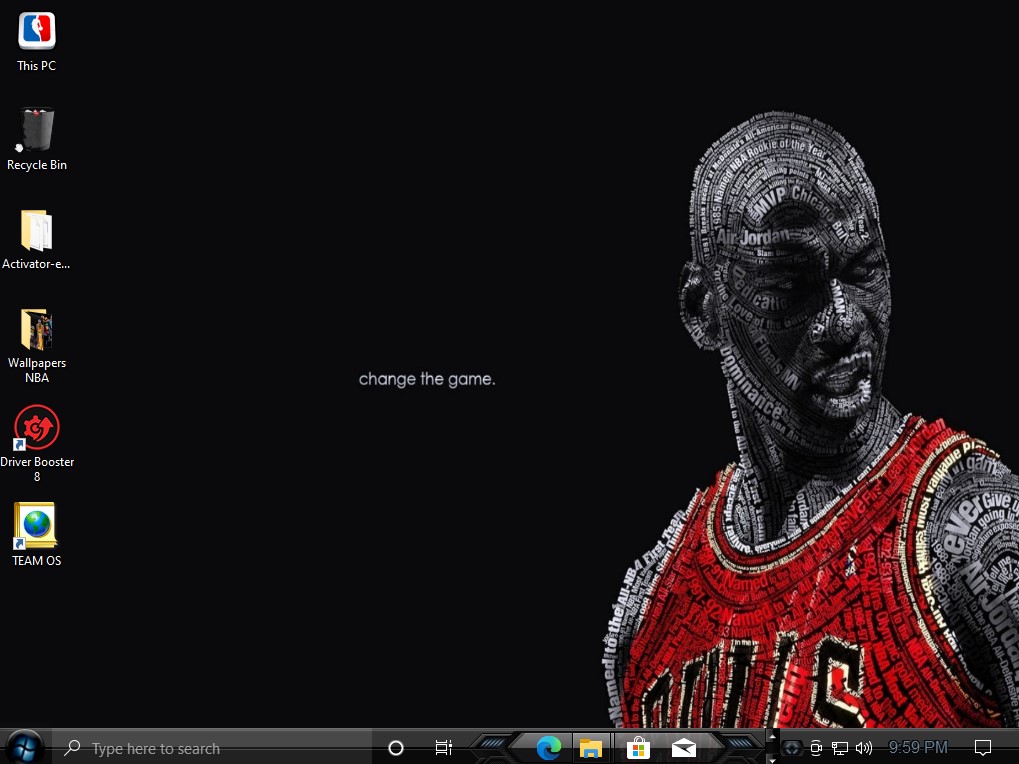Click the Wallpapers NBA label text
Screen dimensions: 1019x764
37,370
